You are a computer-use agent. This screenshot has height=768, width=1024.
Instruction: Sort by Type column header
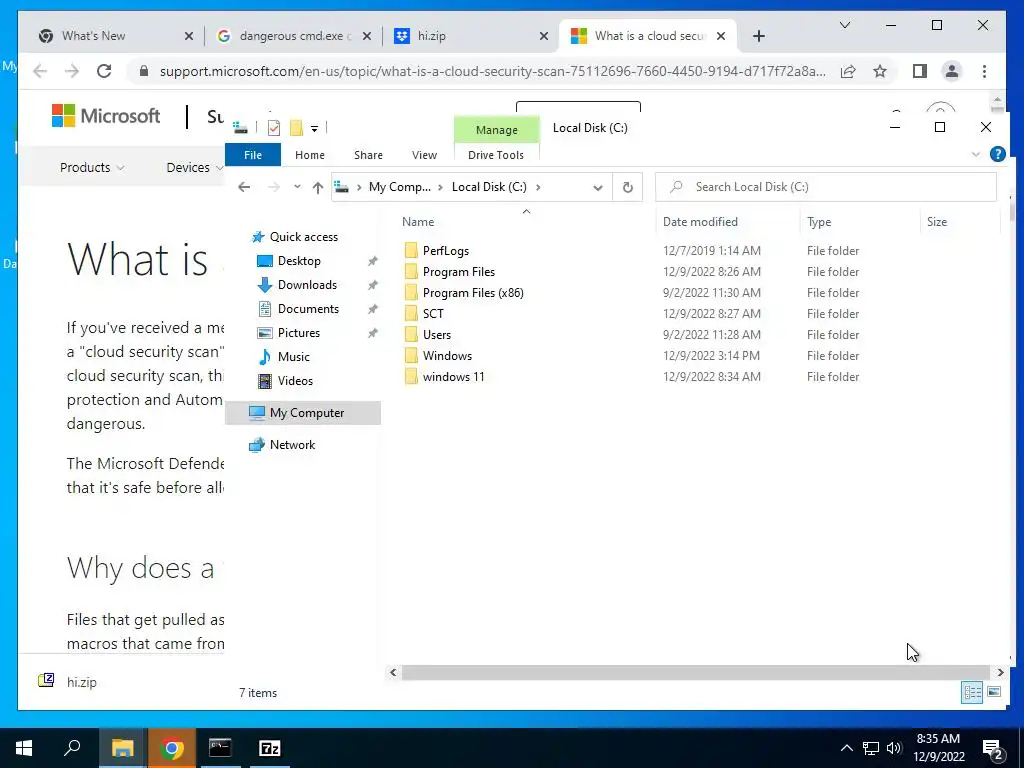(819, 222)
